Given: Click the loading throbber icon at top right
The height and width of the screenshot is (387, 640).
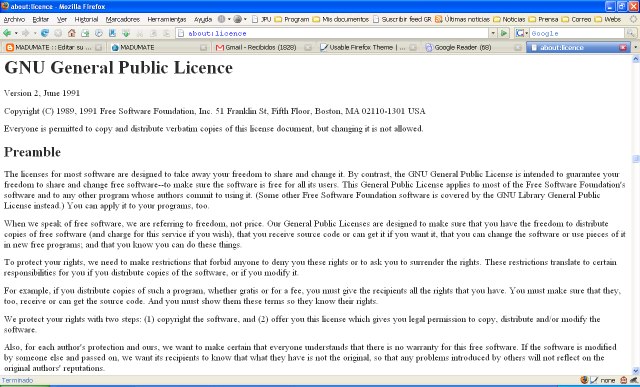Looking at the screenshot, I should 633,19.
